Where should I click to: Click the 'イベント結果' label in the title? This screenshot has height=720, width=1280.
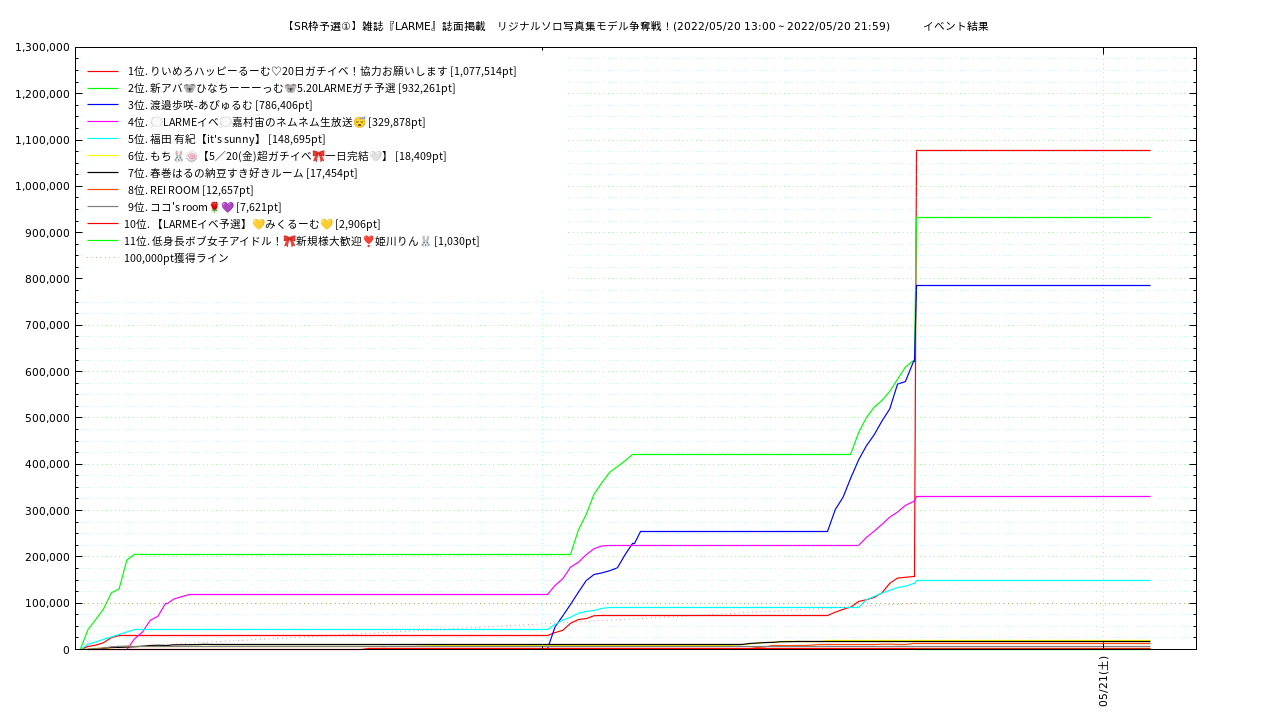pyautogui.click(x=955, y=26)
